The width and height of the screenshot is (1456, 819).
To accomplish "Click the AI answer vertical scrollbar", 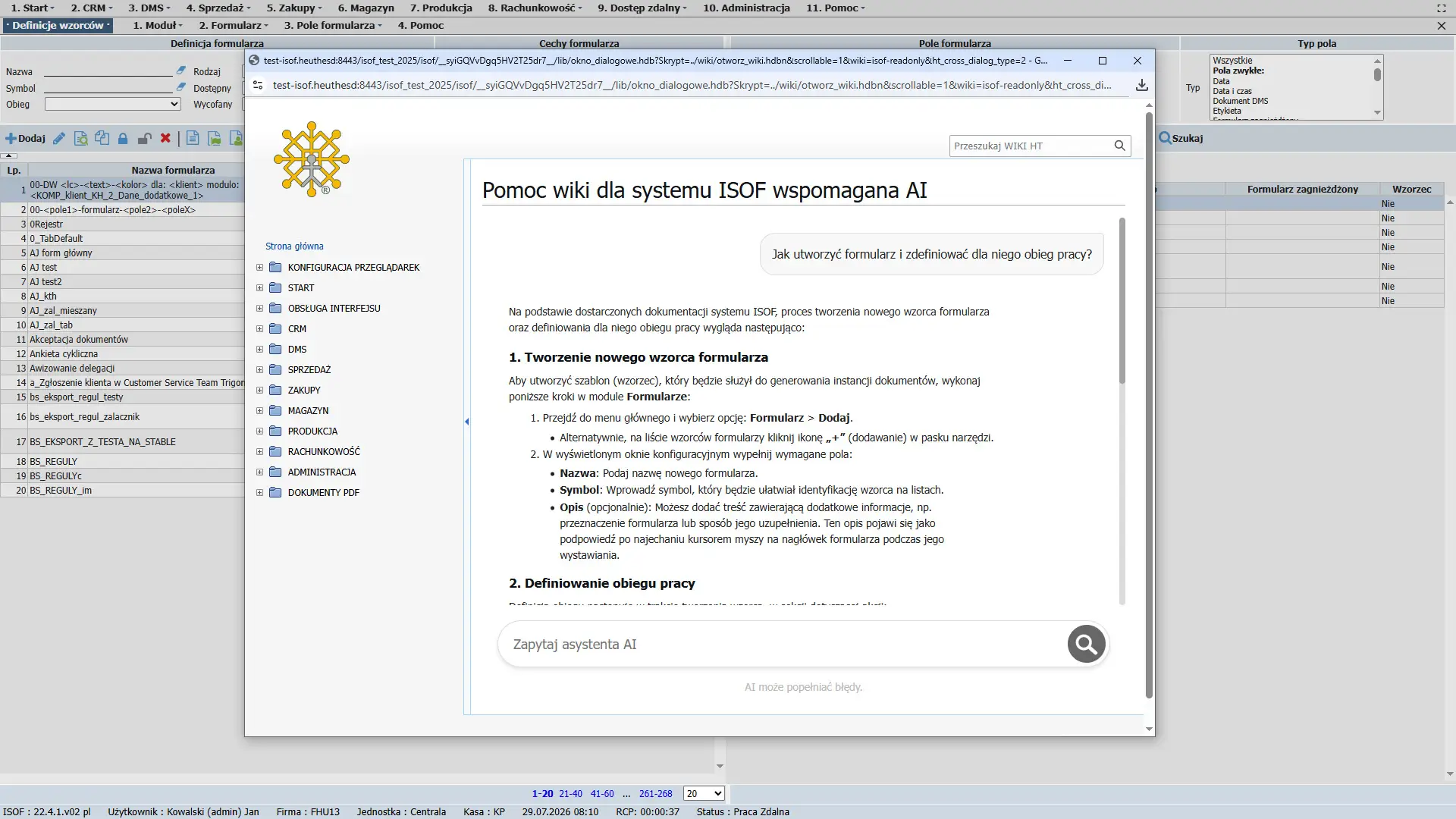I will pyautogui.click(x=1122, y=300).
